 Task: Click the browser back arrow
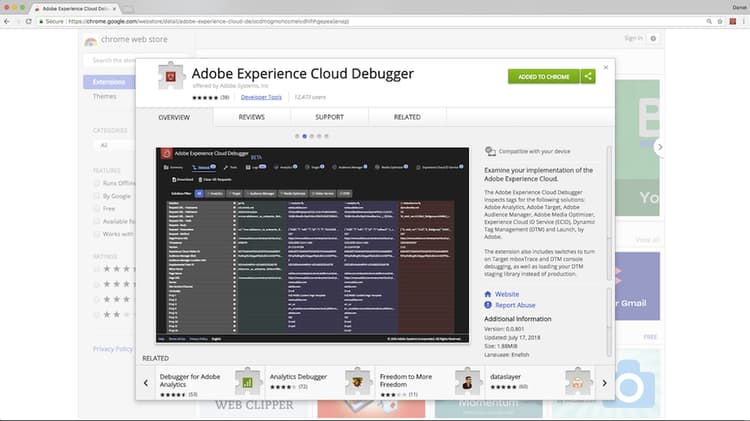(x=7, y=21)
